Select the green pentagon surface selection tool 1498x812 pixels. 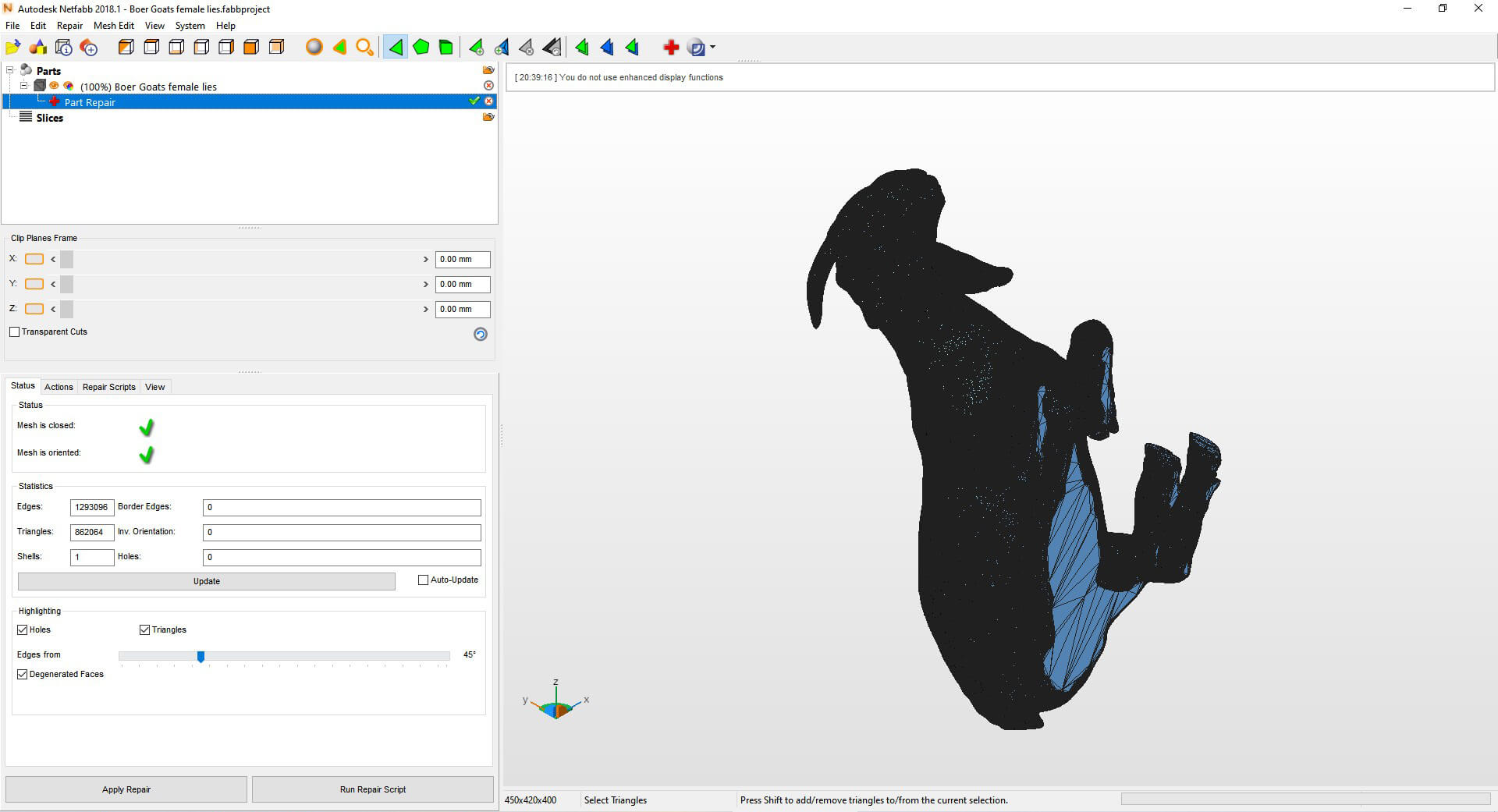(x=421, y=48)
